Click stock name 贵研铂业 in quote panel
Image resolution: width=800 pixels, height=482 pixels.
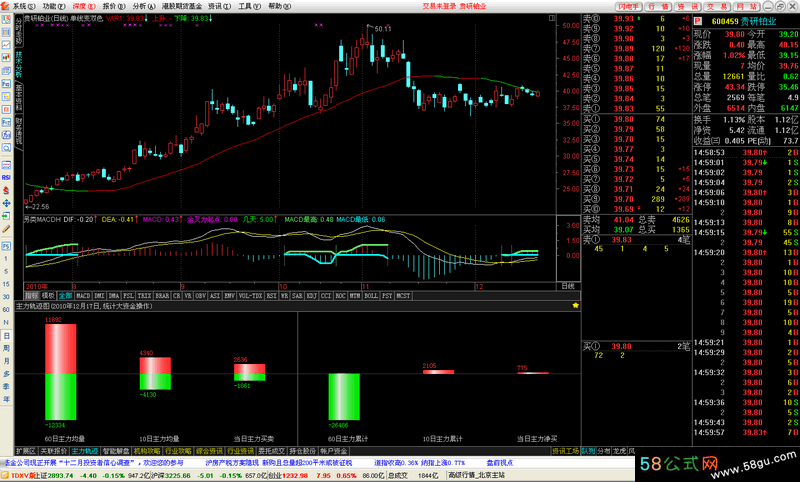point(758,21)
